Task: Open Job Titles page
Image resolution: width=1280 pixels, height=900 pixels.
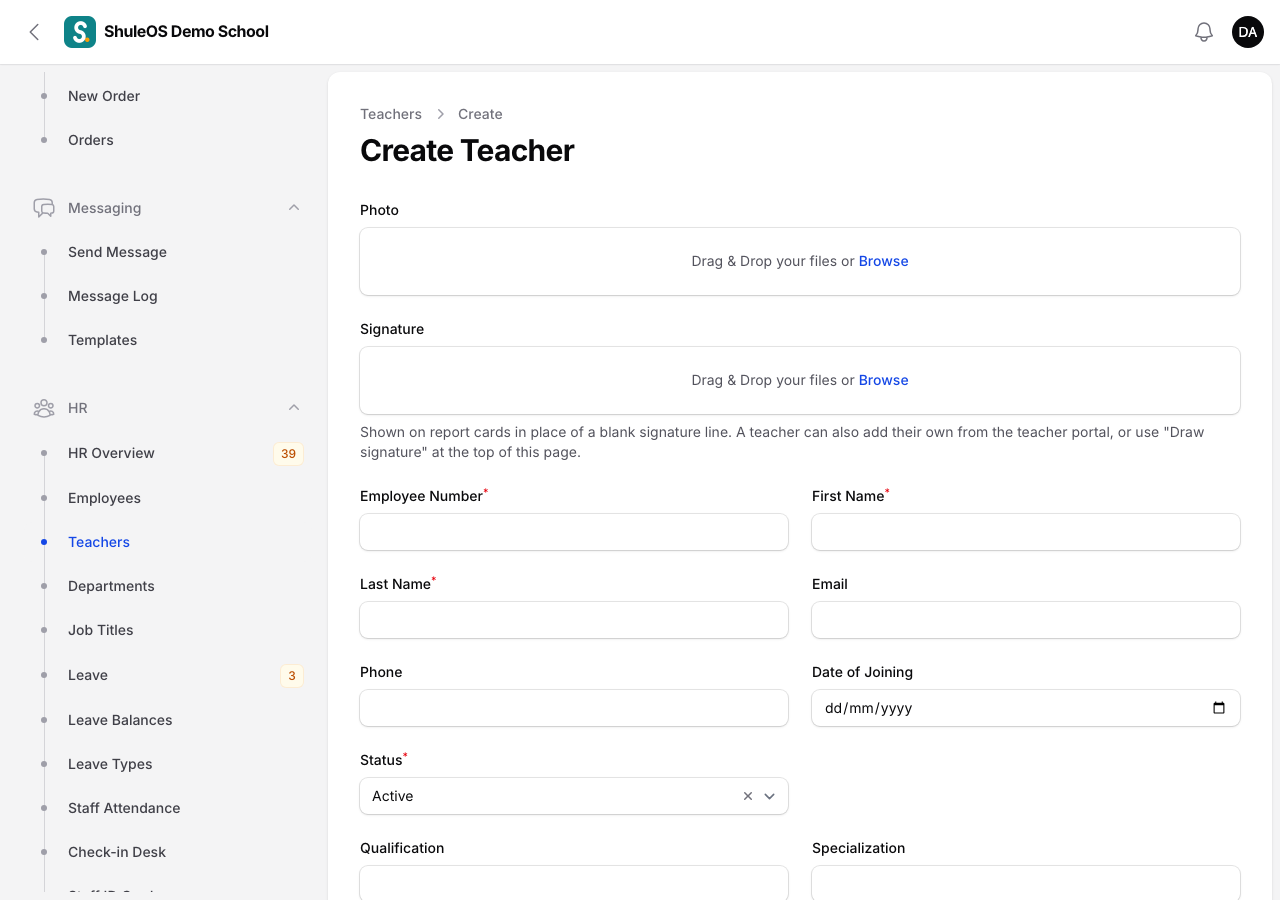Action: [x=100, y=630]
